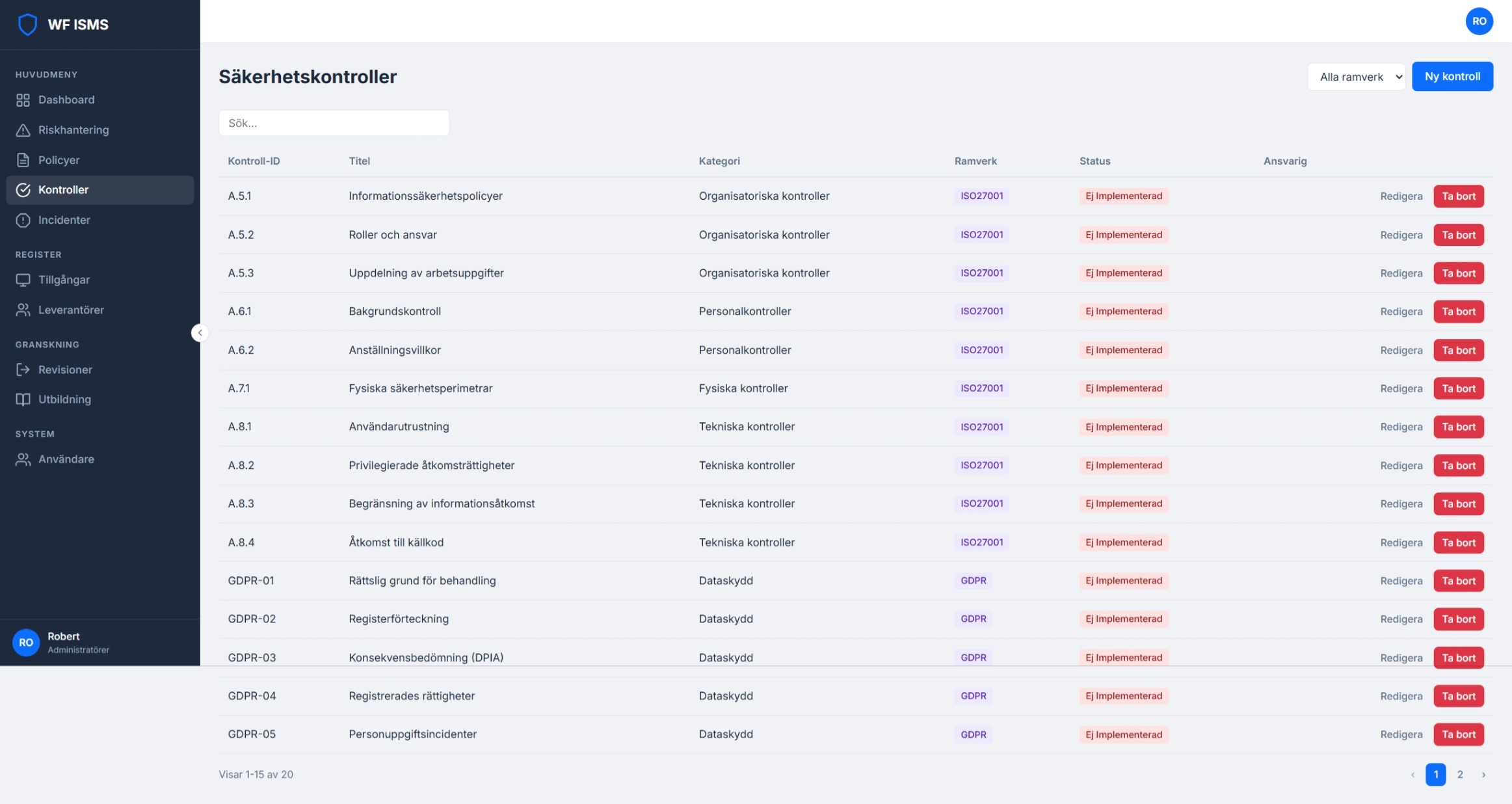Click the Riskhantering warning triangle icon
This screenshot has width=1512, height=804.
[x=23, y=130]
